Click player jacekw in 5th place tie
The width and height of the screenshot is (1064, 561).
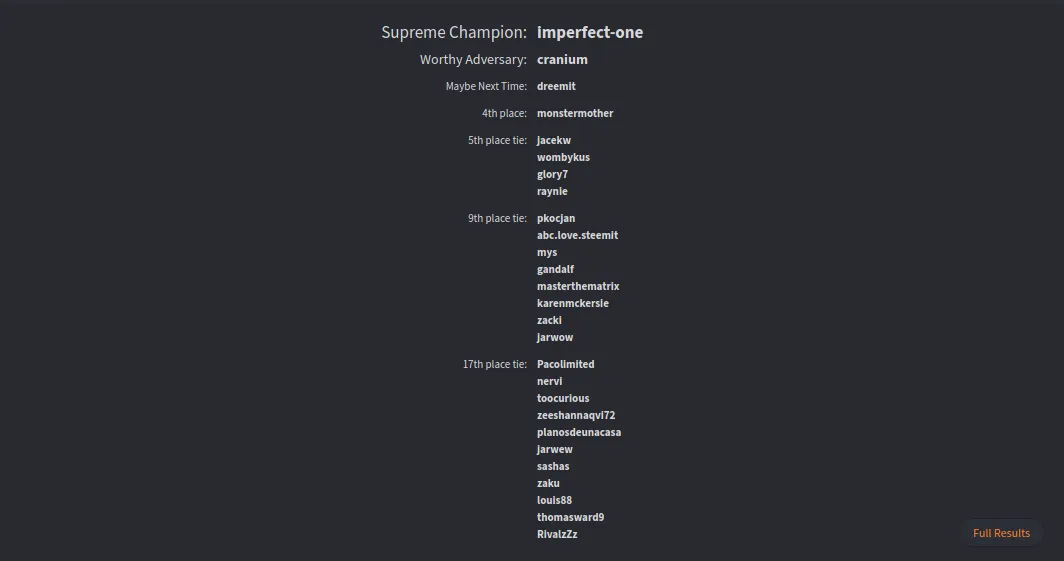tap(554, 140)
